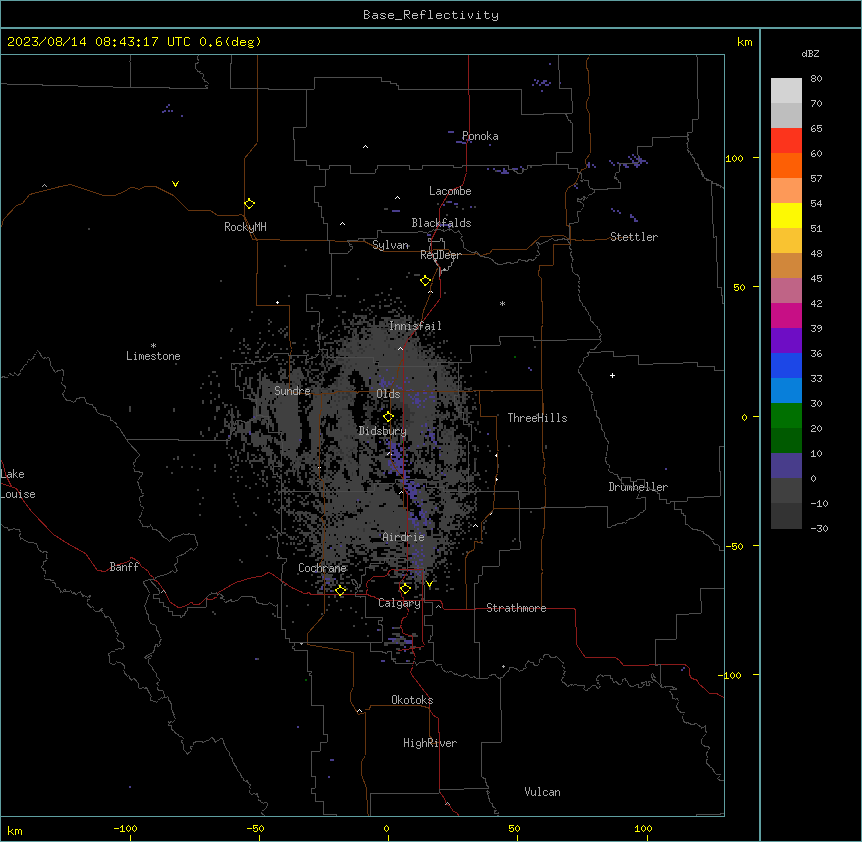862x842 pixels.
Task: Click the Banff label
Action: [124, 567]
